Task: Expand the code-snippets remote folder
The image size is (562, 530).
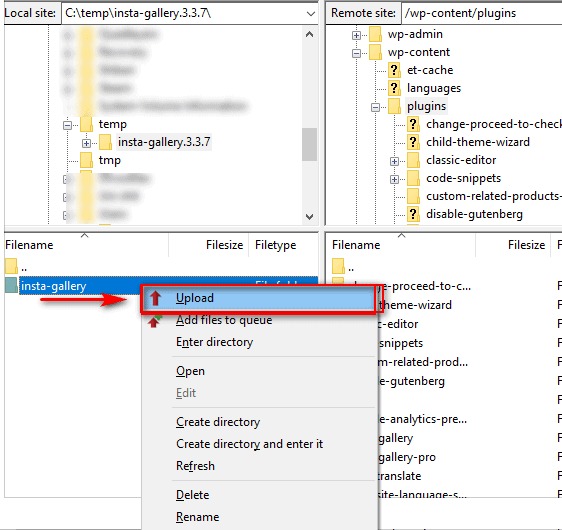Action: click(x=394, y=179)
